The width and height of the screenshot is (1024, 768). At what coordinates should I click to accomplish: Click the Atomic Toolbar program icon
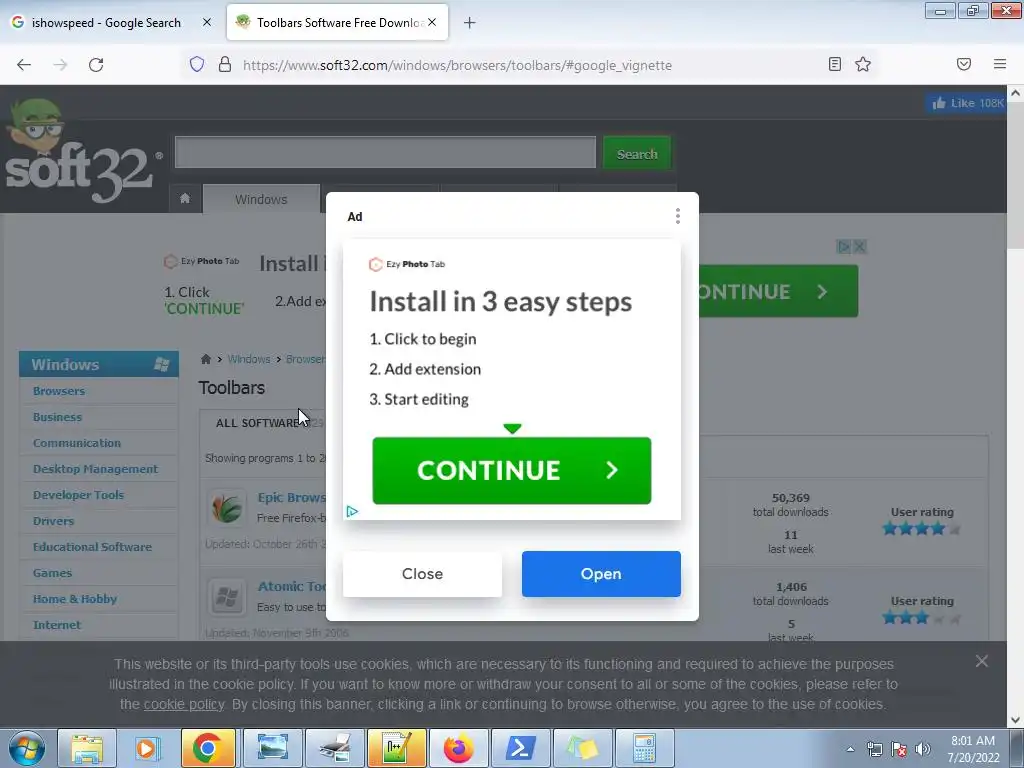click(x=227, y=597)
